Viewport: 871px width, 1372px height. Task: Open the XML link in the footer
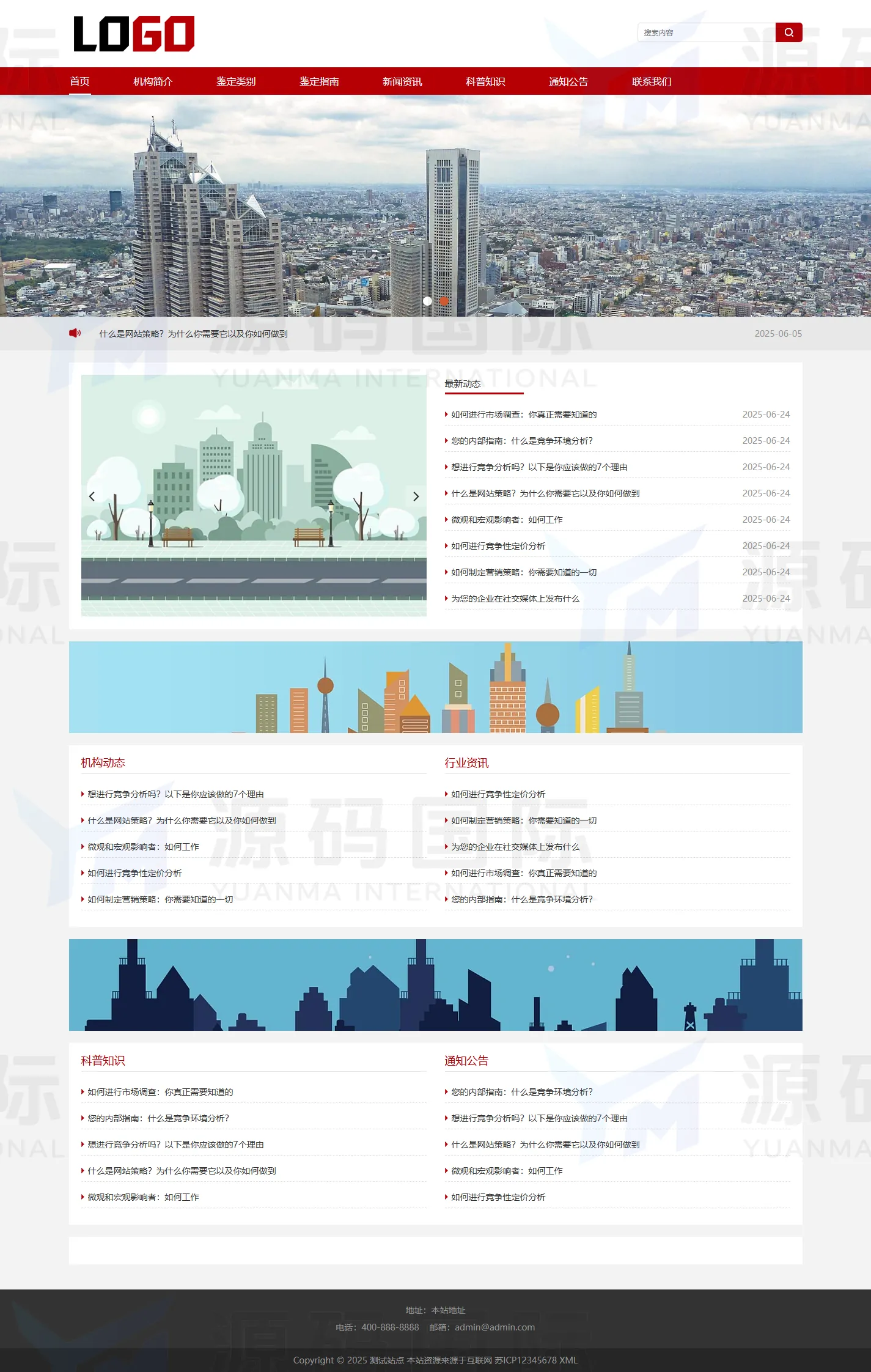(568, 1360)
